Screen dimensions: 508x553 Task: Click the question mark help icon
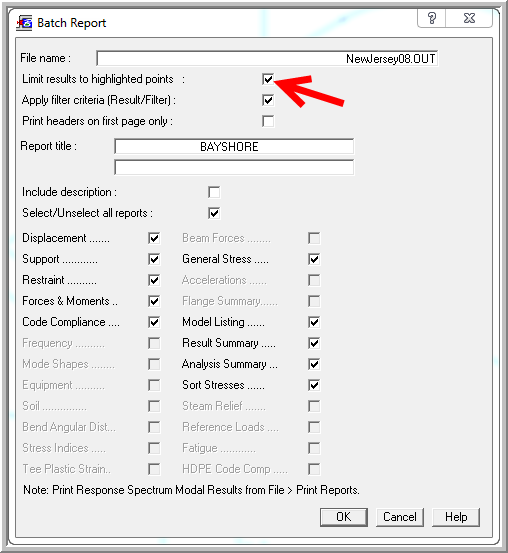tap(431, 18)
